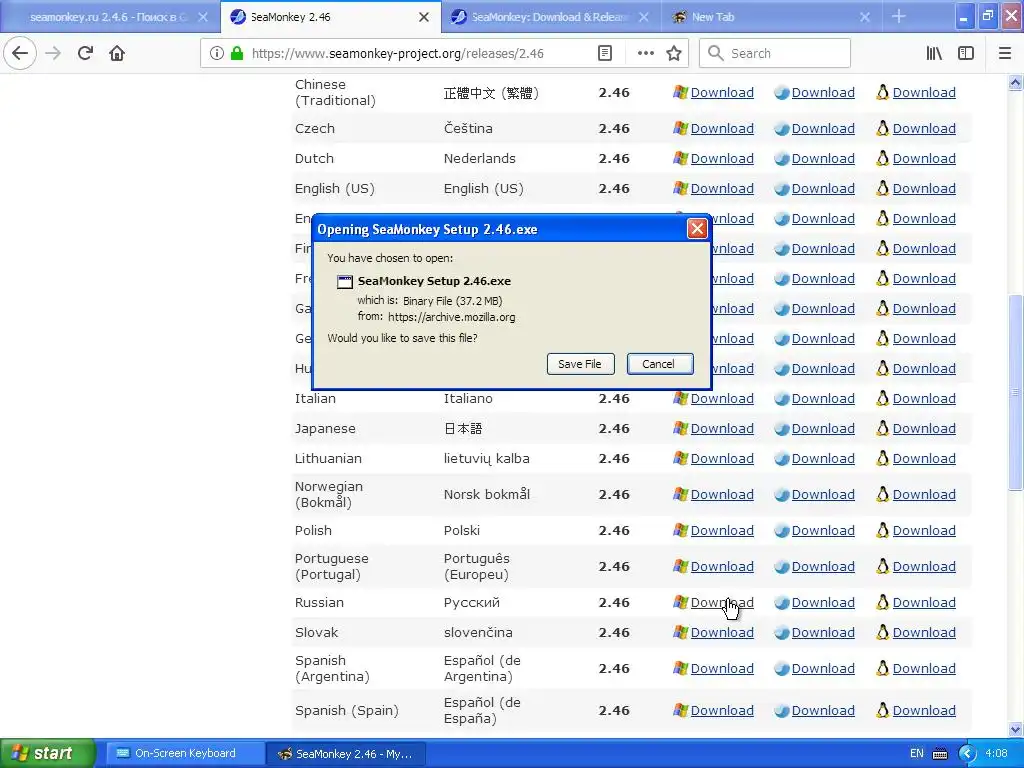Open the home page icon

click(117, 53)
